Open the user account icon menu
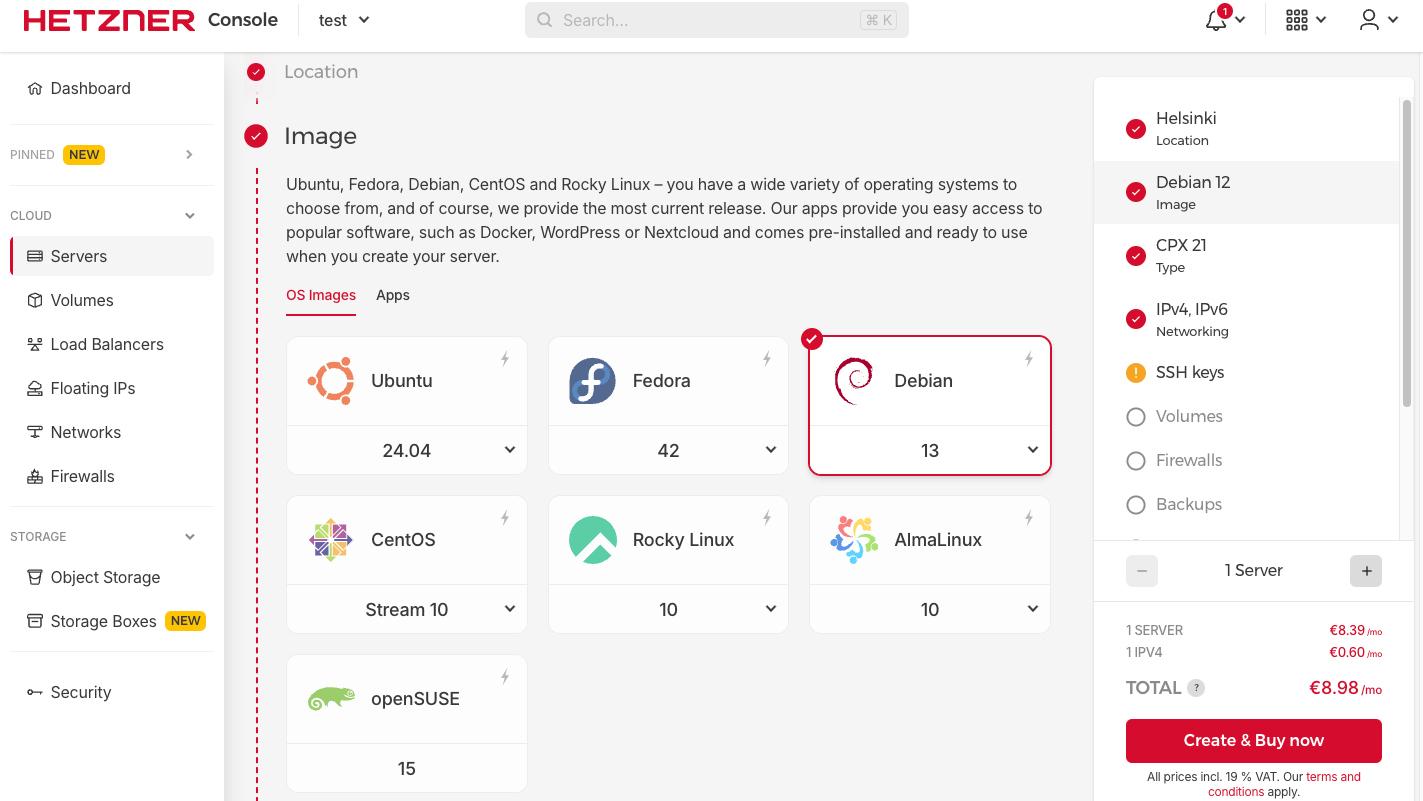The width and height of the screenshot is (1423, 801). pyautogui.click(x=1369, y=20)
